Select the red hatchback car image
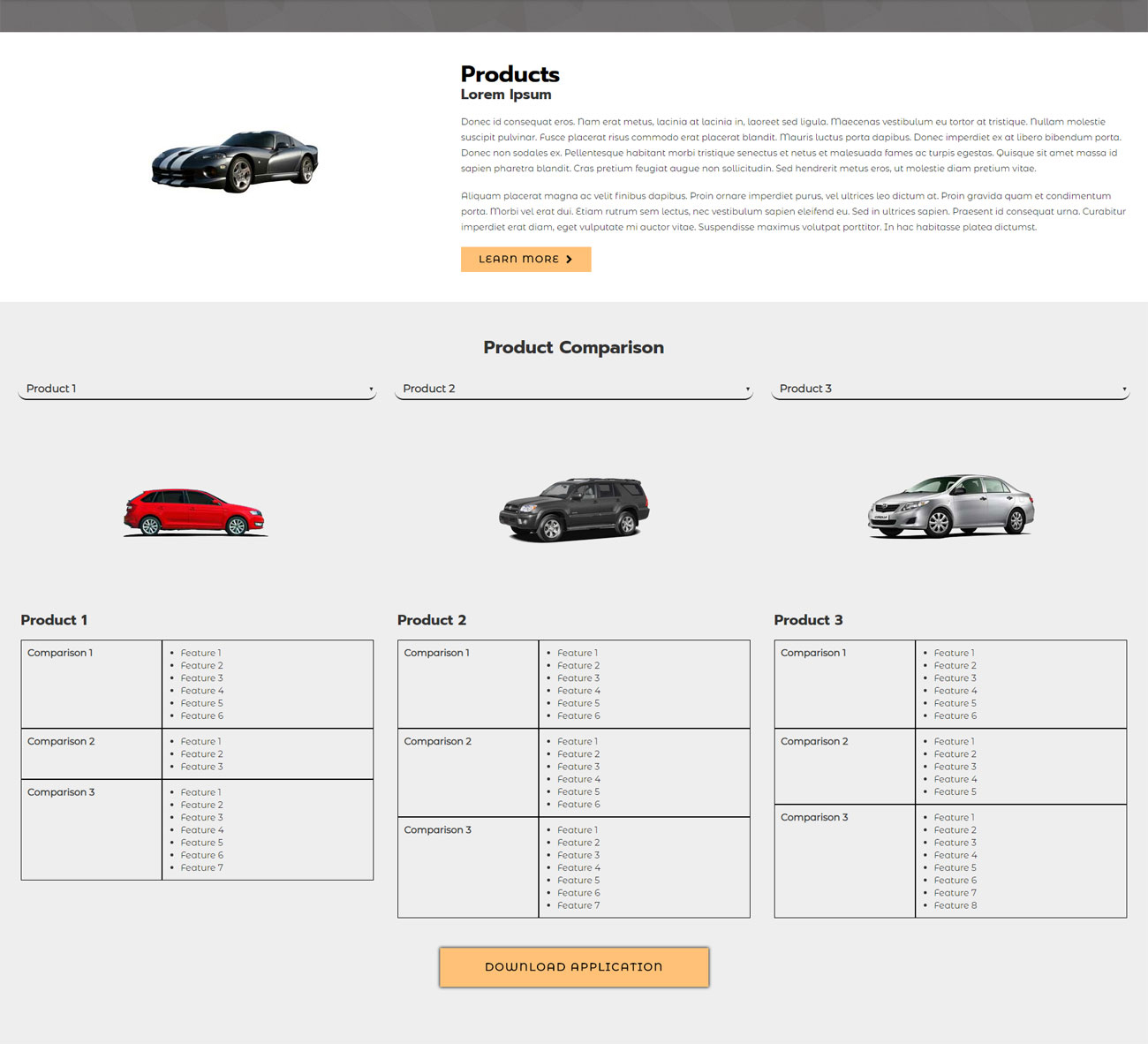This screenshot has height=1044, width=1148. [194, 512]
